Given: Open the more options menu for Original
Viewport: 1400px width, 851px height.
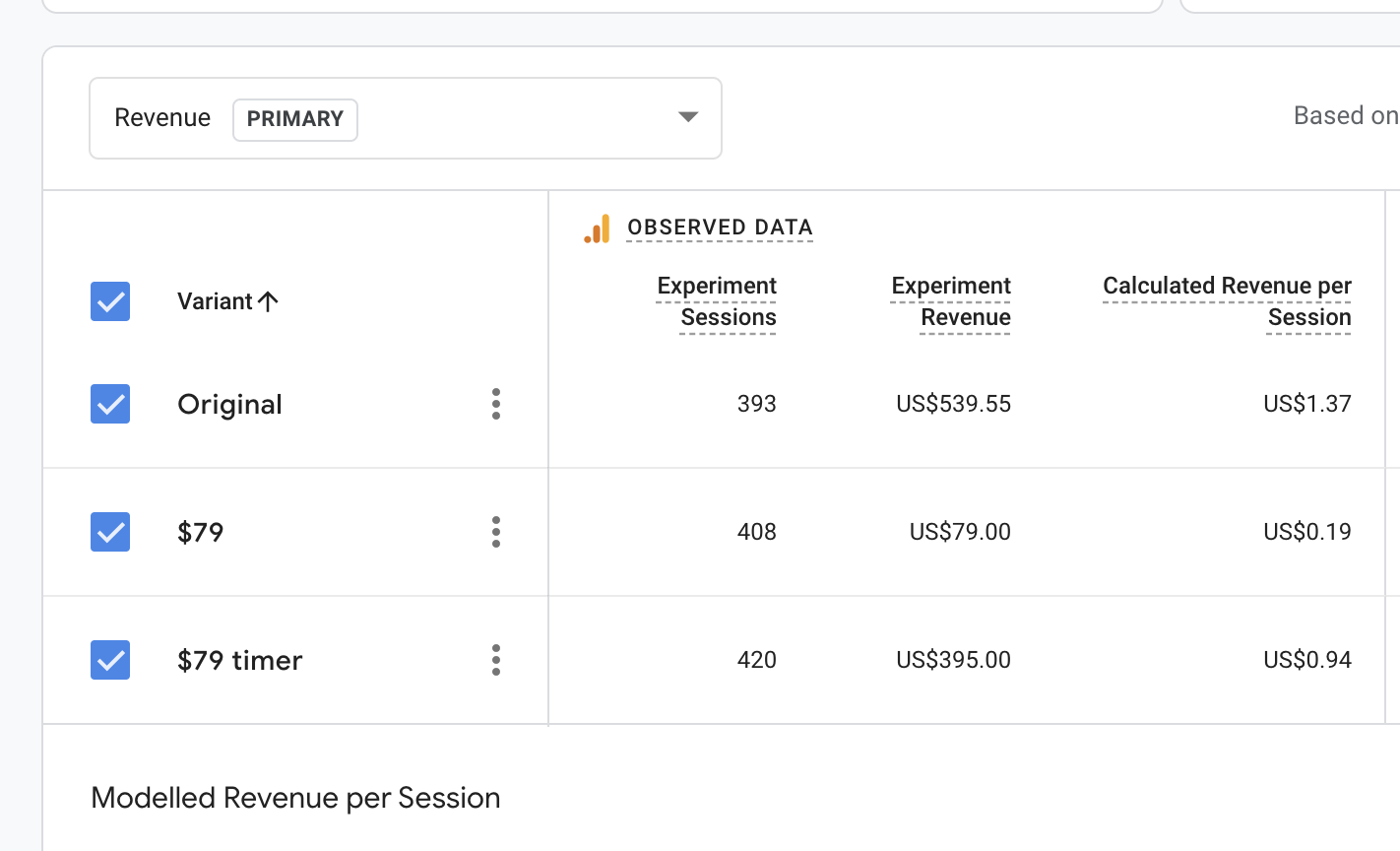Looking at the screenshot, I should pos(496,404).
